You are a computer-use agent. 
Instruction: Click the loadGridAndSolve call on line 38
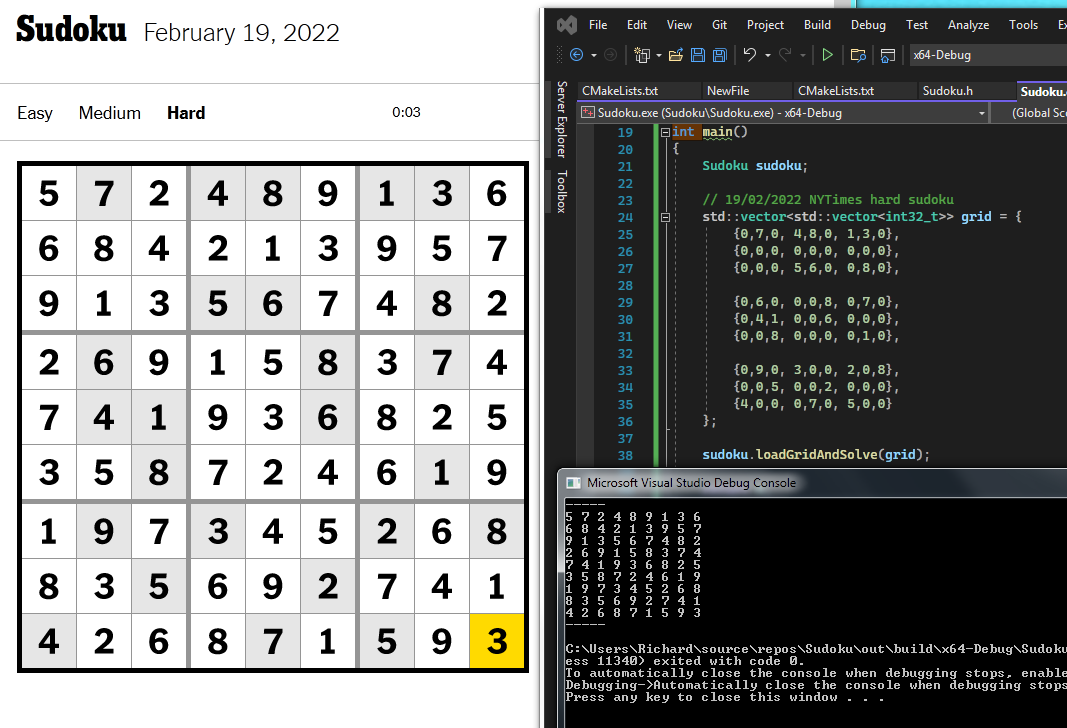(x=816, y=454)
